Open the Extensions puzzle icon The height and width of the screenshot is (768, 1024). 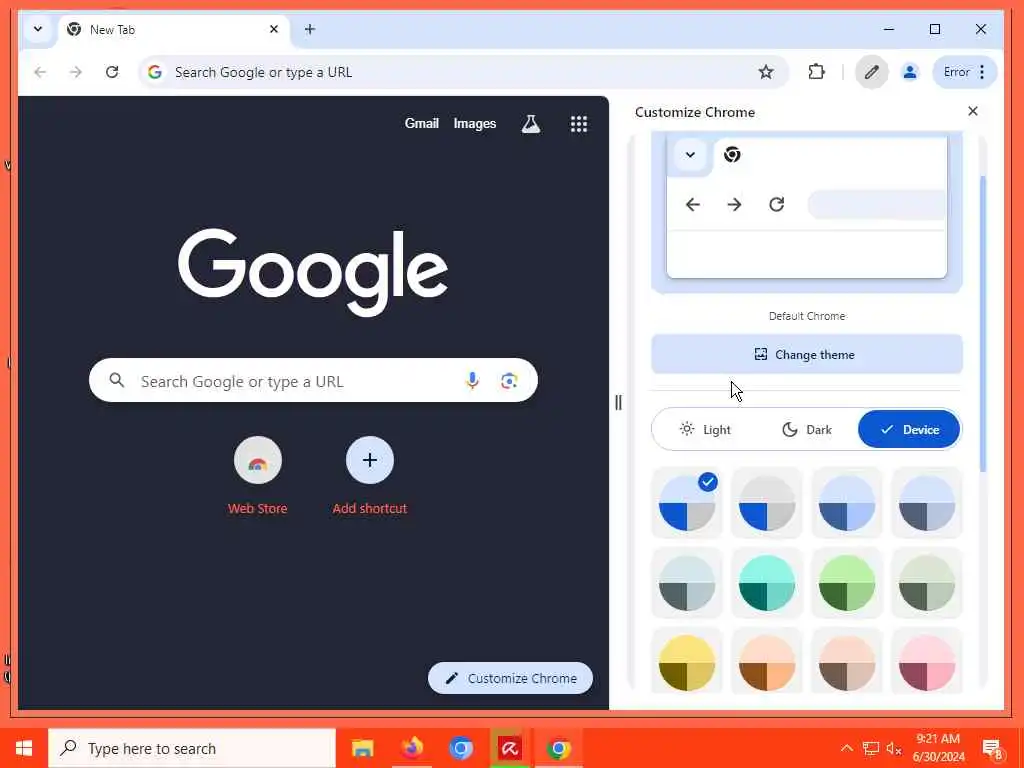click(x=816, y=72)
